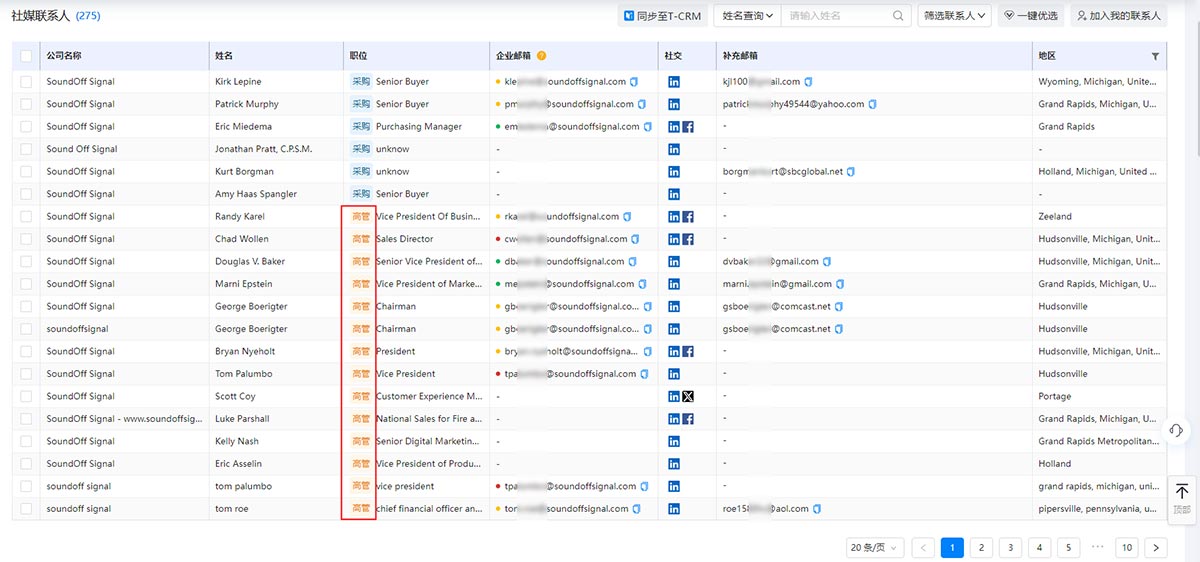Click the name George Boerigter in SoundOff Signal row
This screenshot has height=562, width=1200.
(x=251, y=307)
